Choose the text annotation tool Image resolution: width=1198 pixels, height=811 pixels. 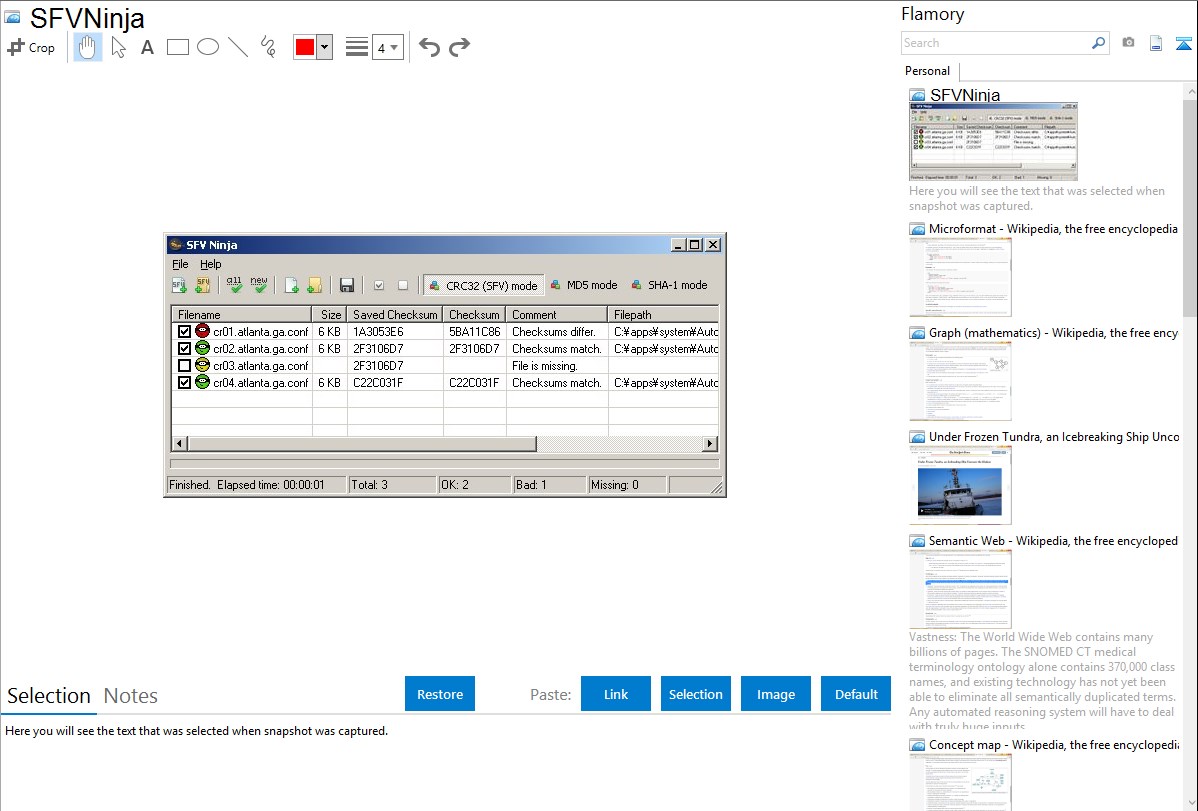click(147, 47)
